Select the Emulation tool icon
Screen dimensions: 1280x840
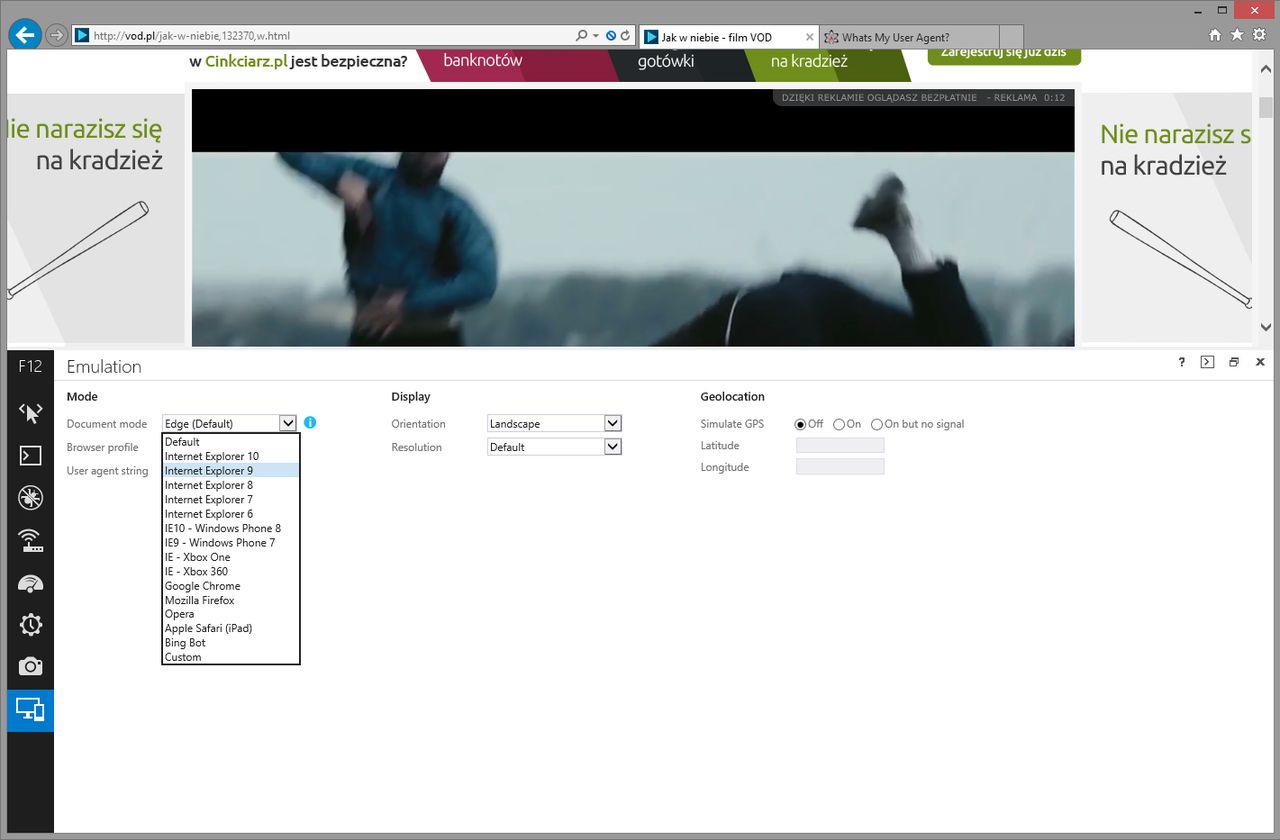pos(30,710)
